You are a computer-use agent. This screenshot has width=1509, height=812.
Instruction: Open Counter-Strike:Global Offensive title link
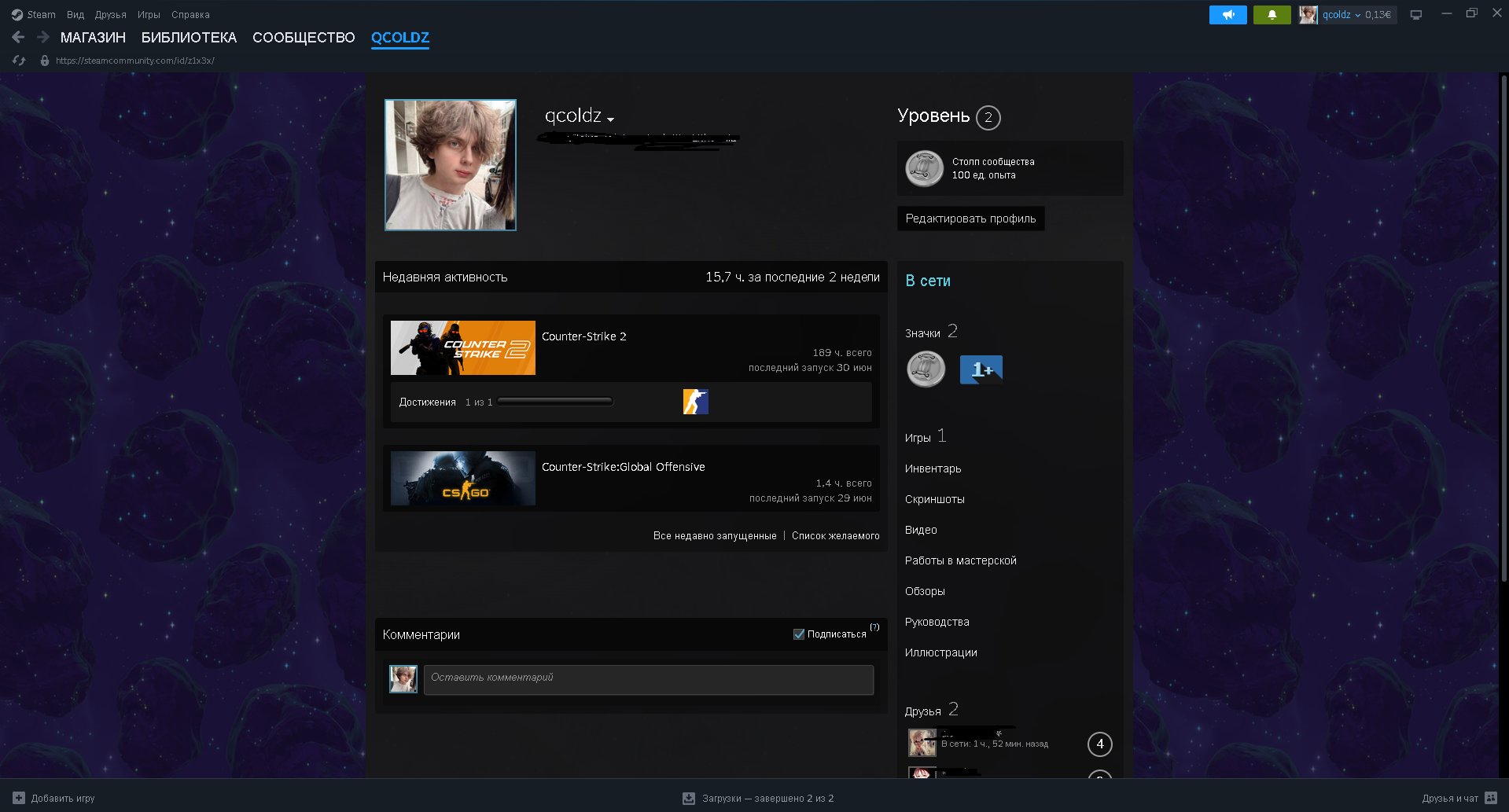[x=624, y=467]
